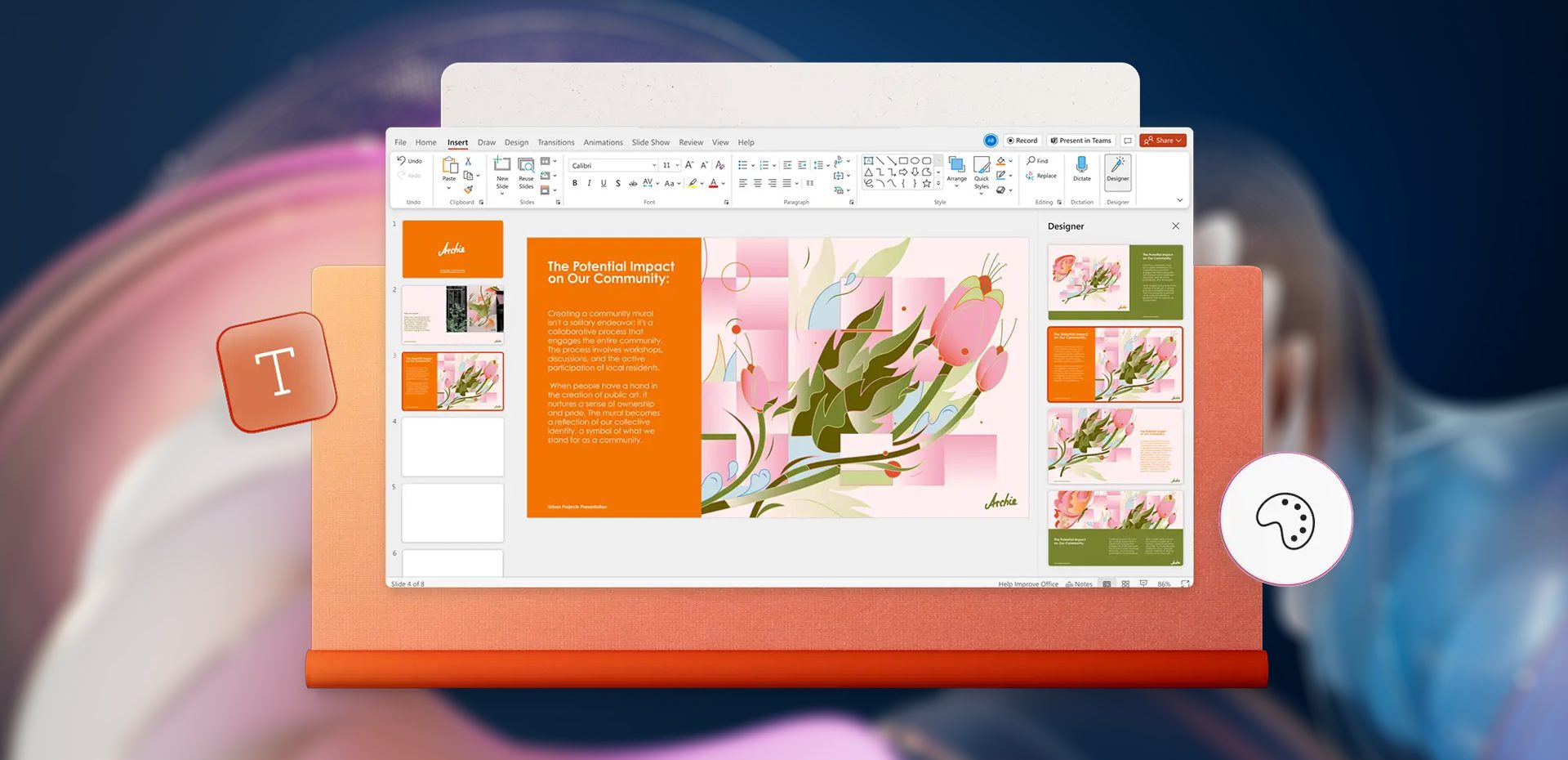Click the Undo arrow icon
1568x760 pixels.
[x=401, y=160]
